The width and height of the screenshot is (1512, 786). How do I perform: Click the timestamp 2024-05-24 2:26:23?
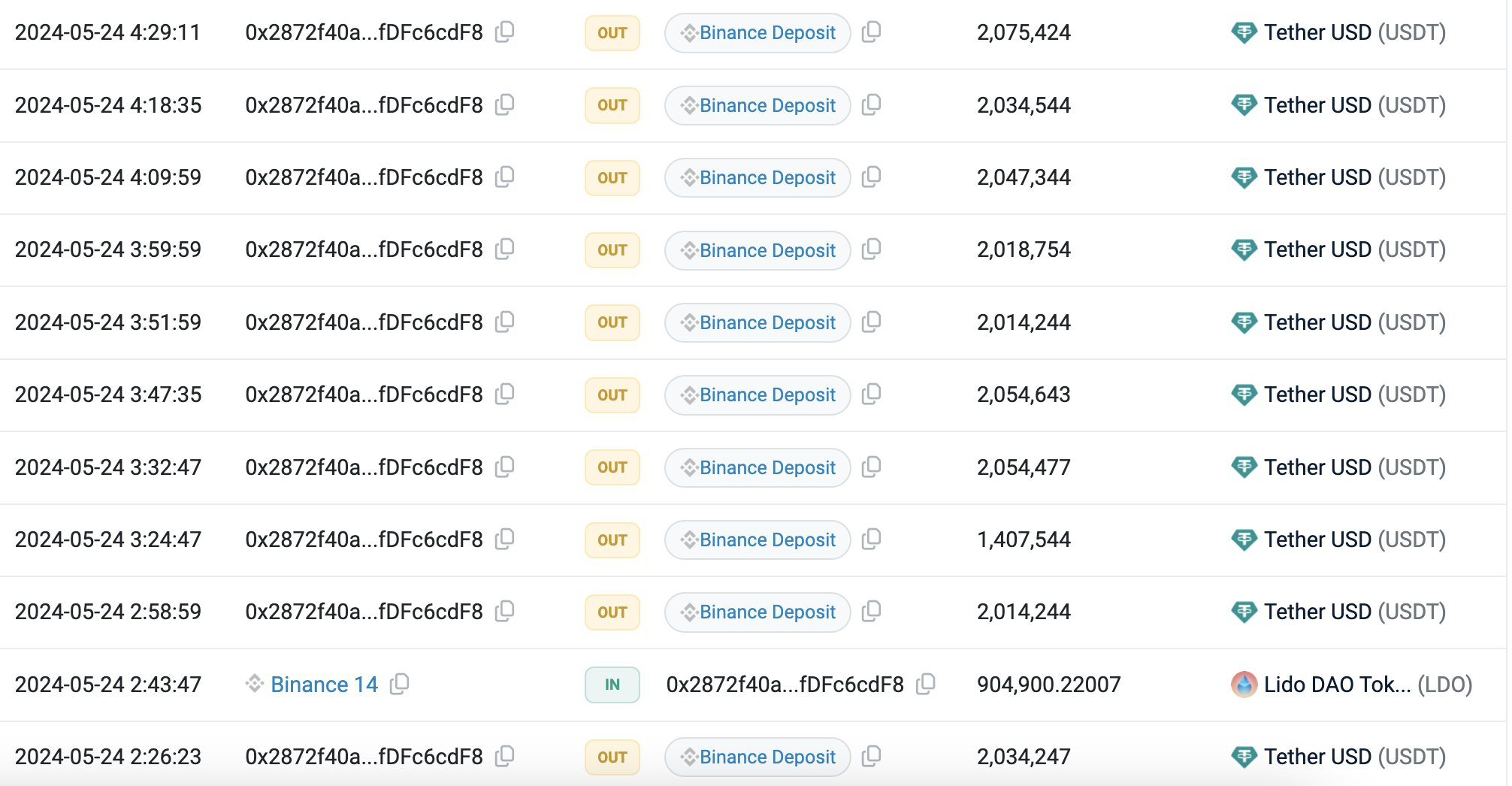point(107,757)
